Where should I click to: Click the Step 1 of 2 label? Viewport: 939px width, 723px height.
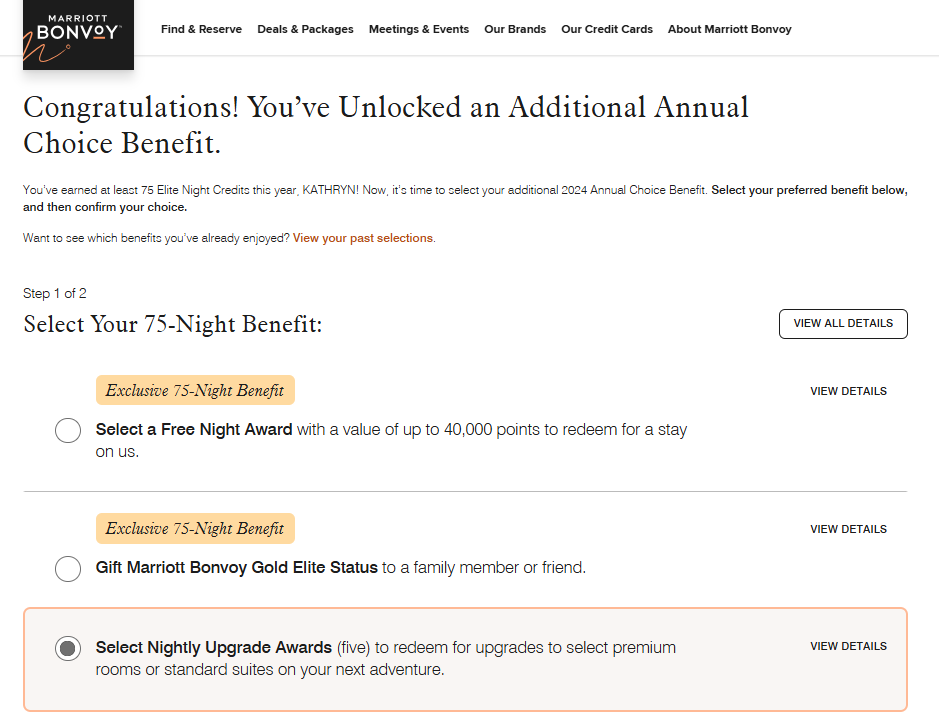(54, 293)
